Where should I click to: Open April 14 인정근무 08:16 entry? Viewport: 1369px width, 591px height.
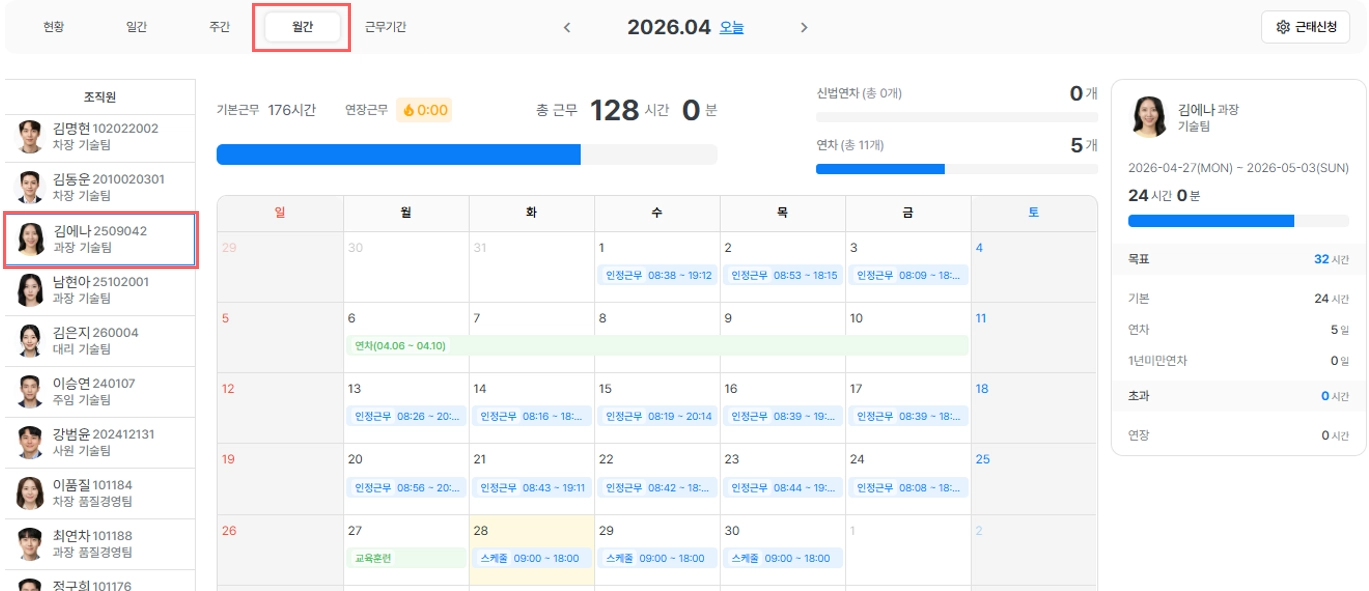532,416
